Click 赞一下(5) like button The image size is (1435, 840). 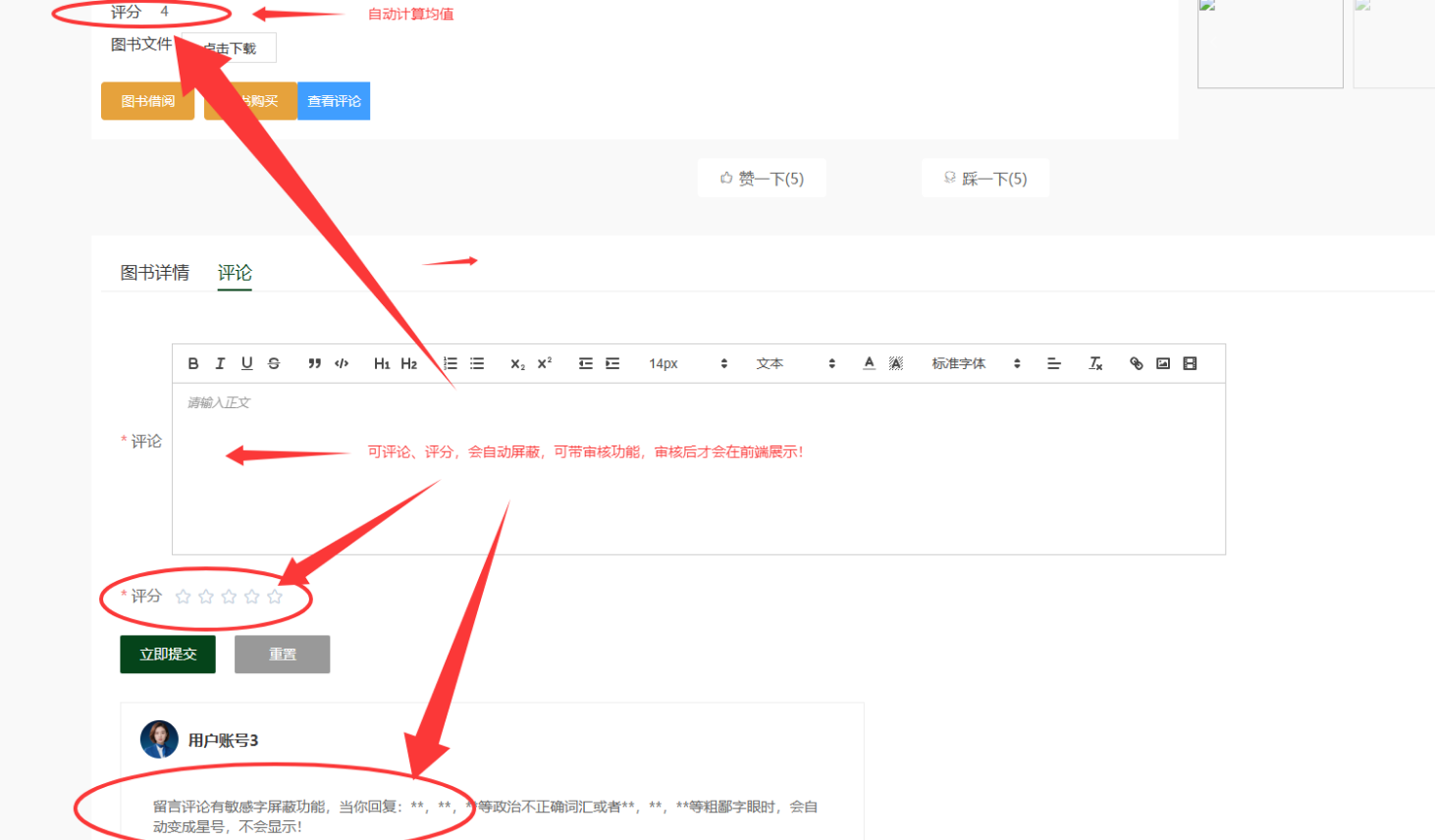click(762, 178)
